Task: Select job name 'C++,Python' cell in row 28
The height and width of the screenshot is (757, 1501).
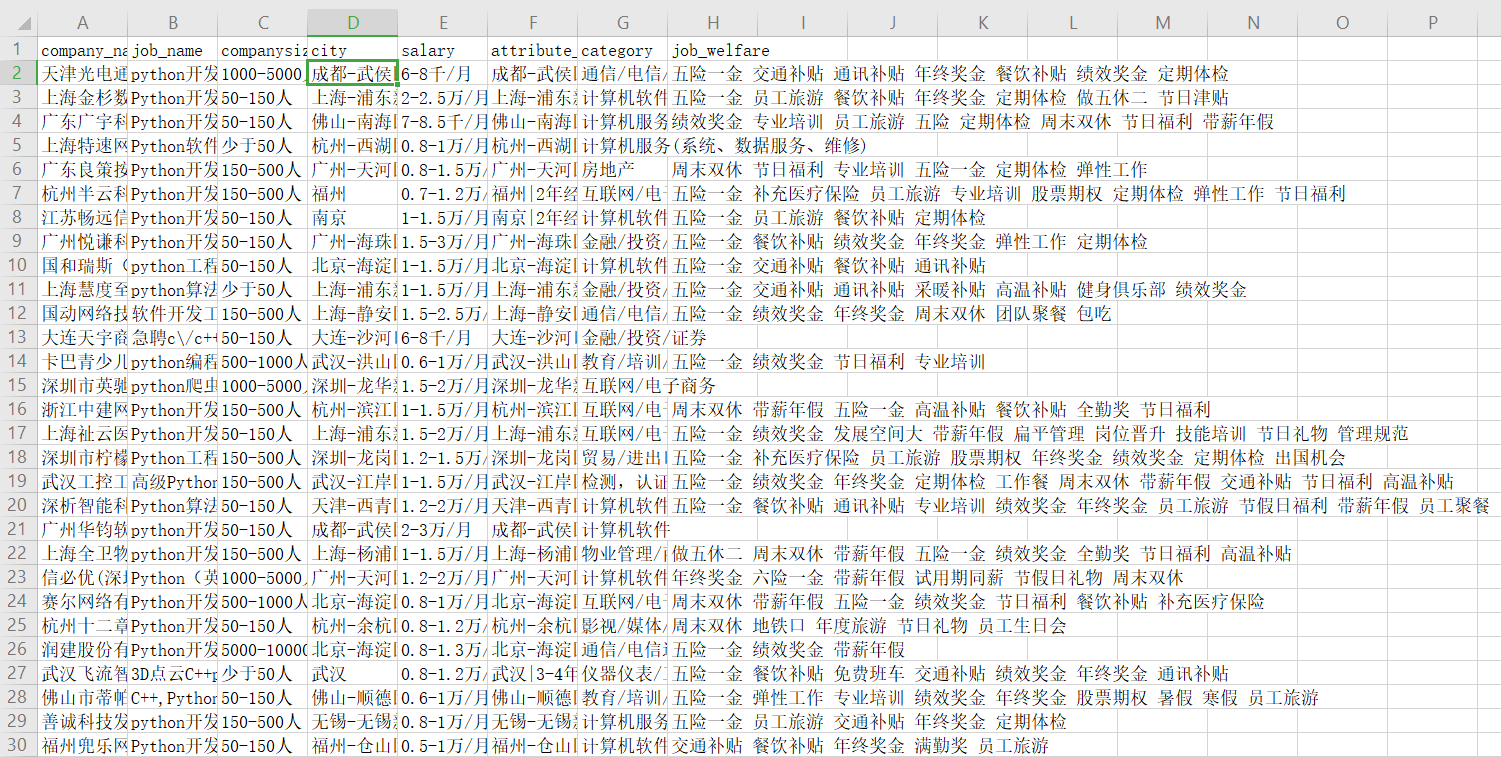Action: click(173, 698)
